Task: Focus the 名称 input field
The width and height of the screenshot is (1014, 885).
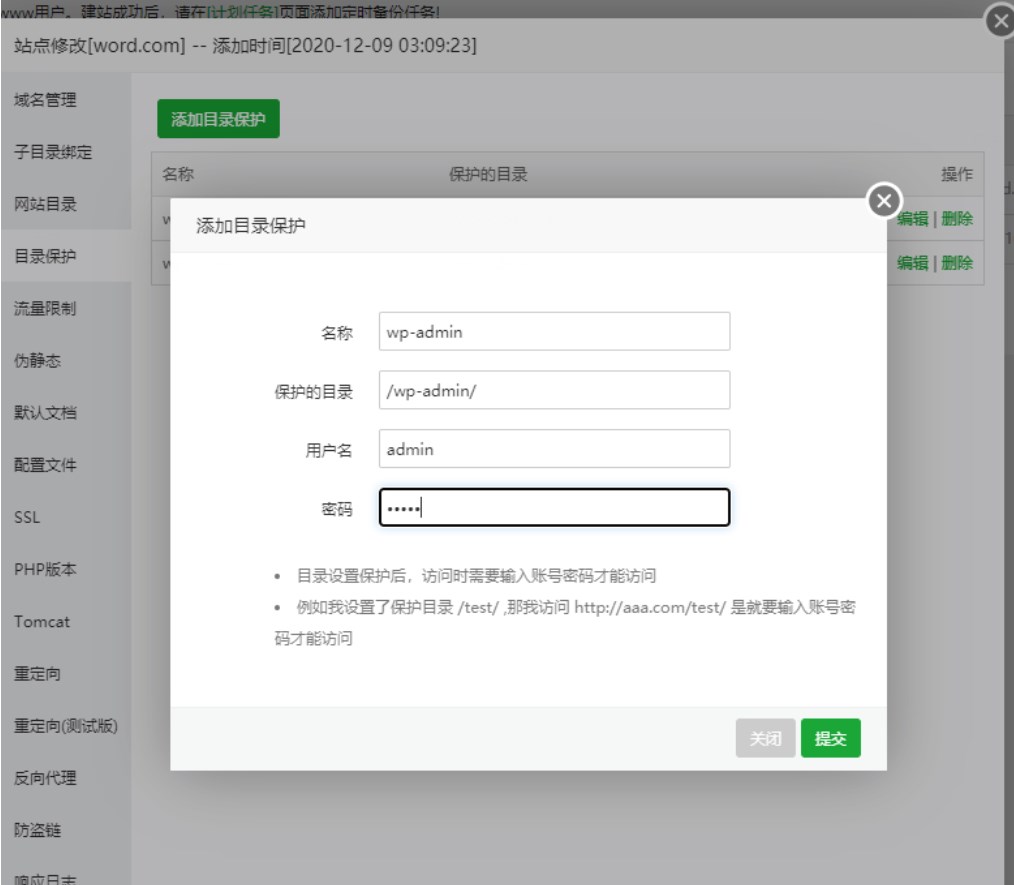Action: 554,333
